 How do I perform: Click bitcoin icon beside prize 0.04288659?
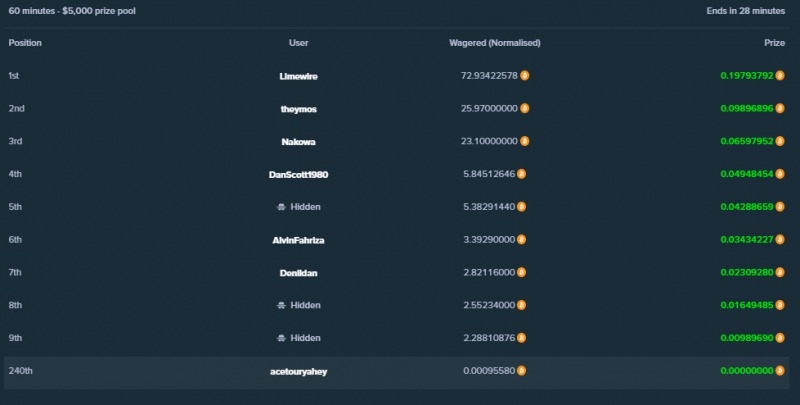click(780, 207)
